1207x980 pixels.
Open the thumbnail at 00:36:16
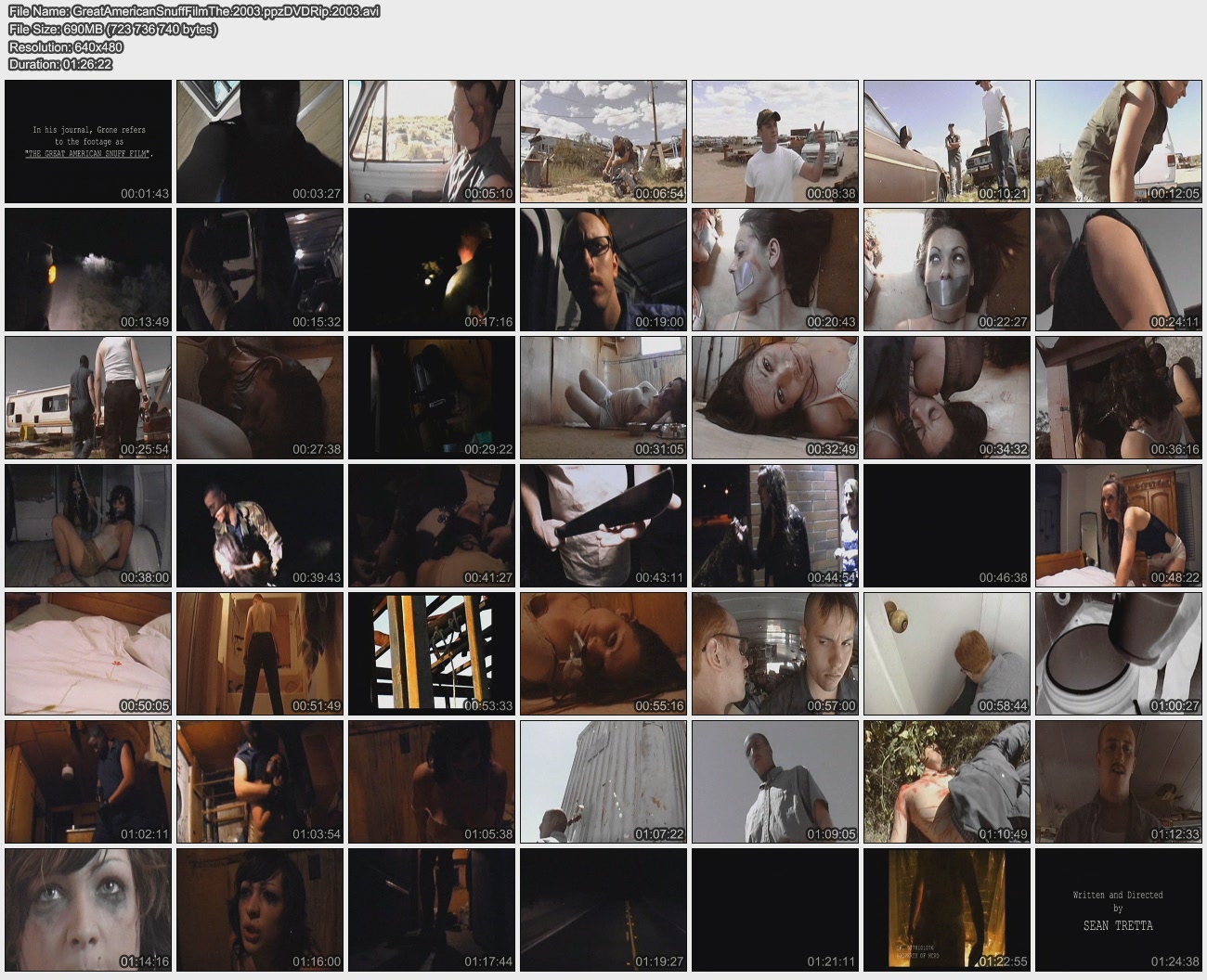1119,397
